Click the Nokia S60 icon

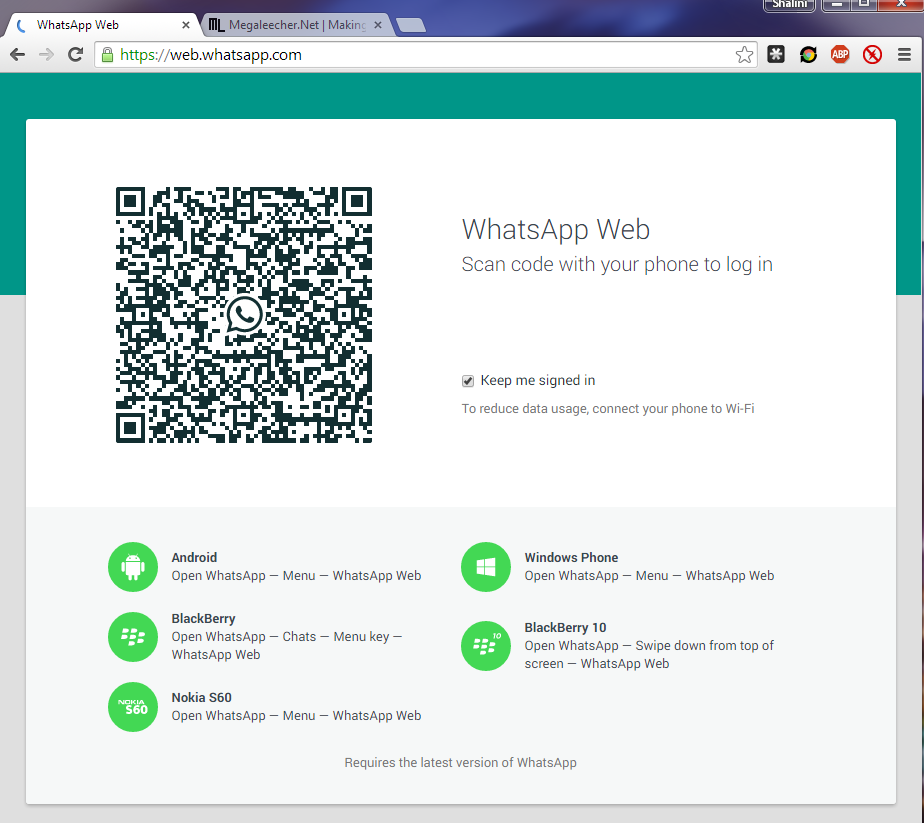[133, 707]
